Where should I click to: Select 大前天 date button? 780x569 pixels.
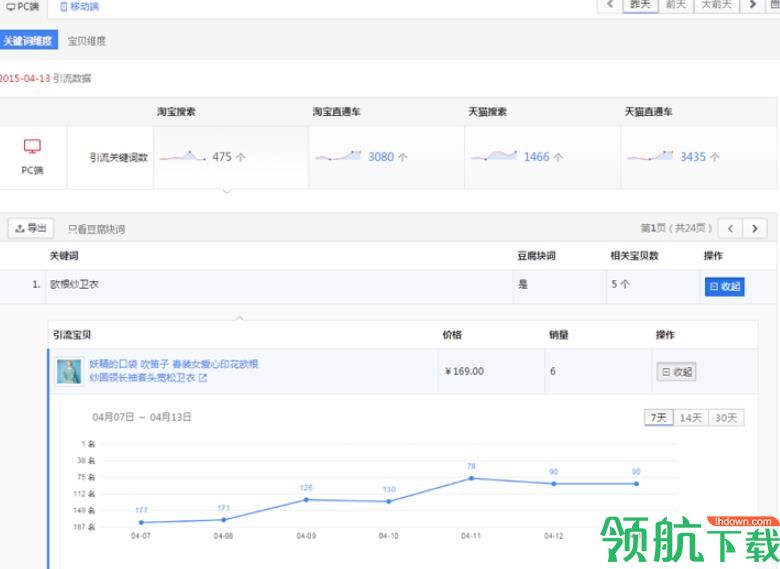click(x=716, y=5)
